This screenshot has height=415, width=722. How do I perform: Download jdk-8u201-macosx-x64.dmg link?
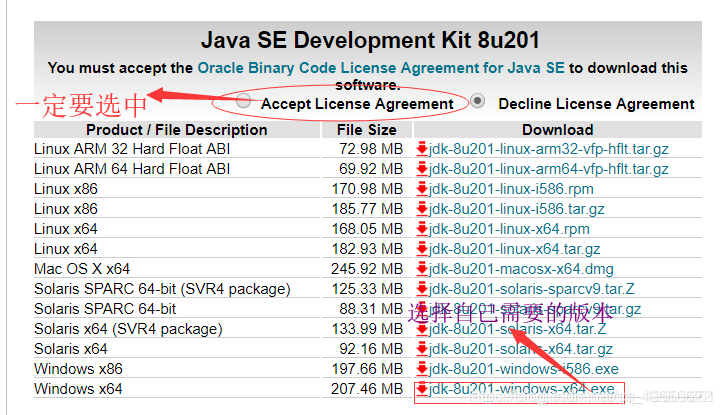[x=521, y=269]
